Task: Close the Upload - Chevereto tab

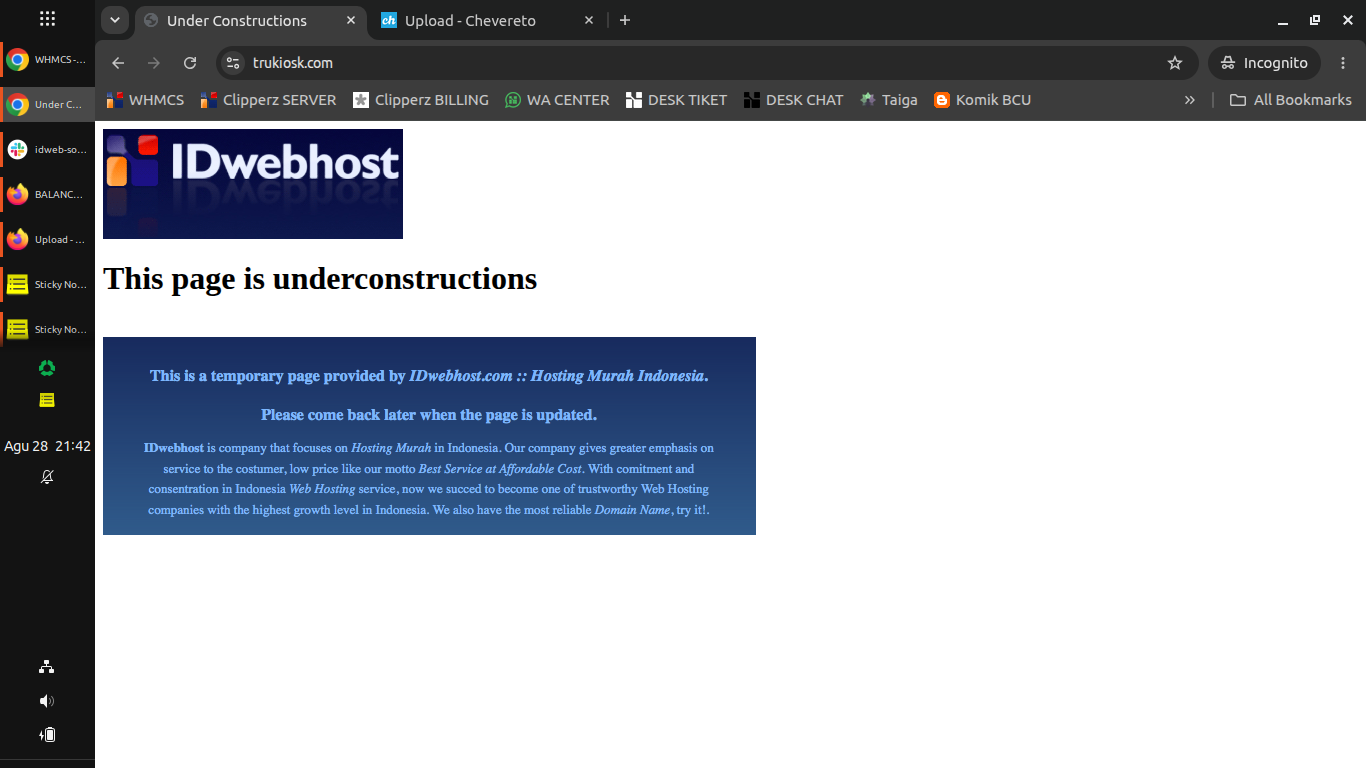Action: 589,20
